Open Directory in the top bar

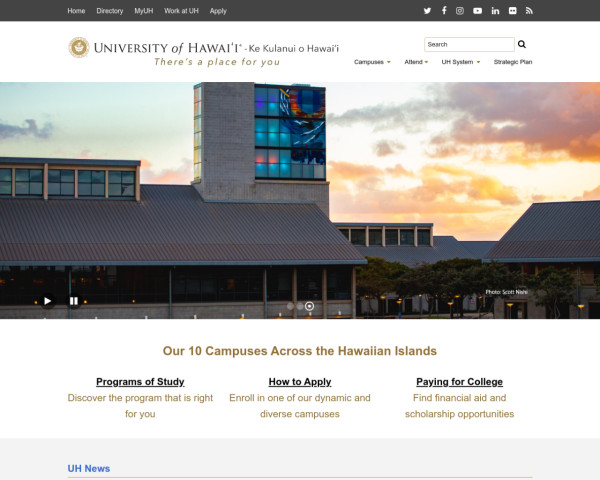point(110,10)
